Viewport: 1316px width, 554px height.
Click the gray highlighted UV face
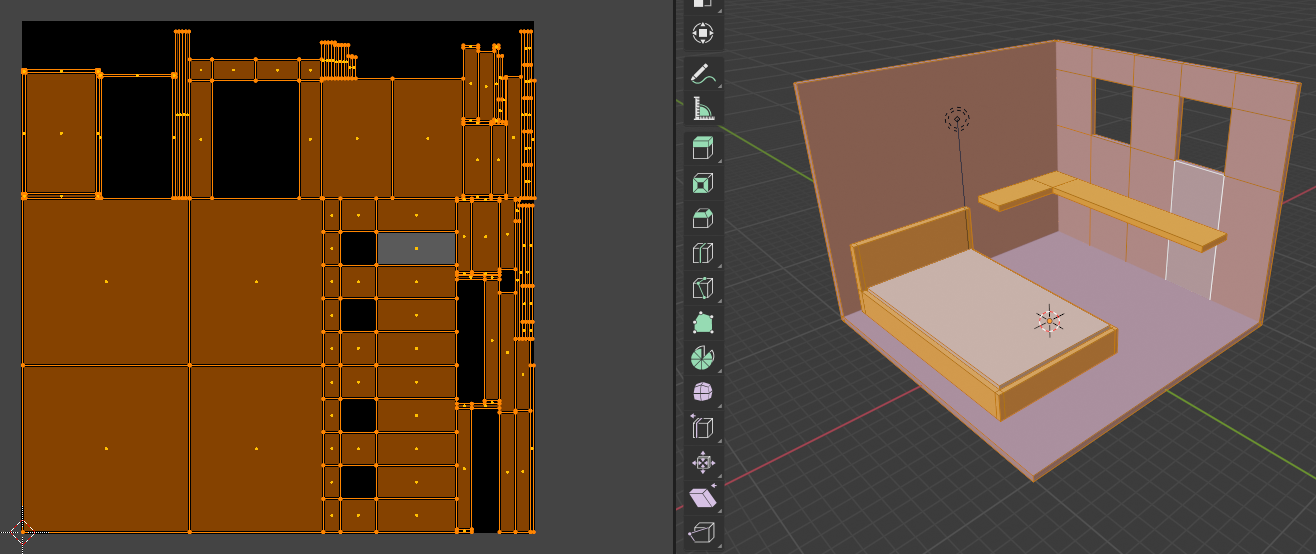click(416, 248)
